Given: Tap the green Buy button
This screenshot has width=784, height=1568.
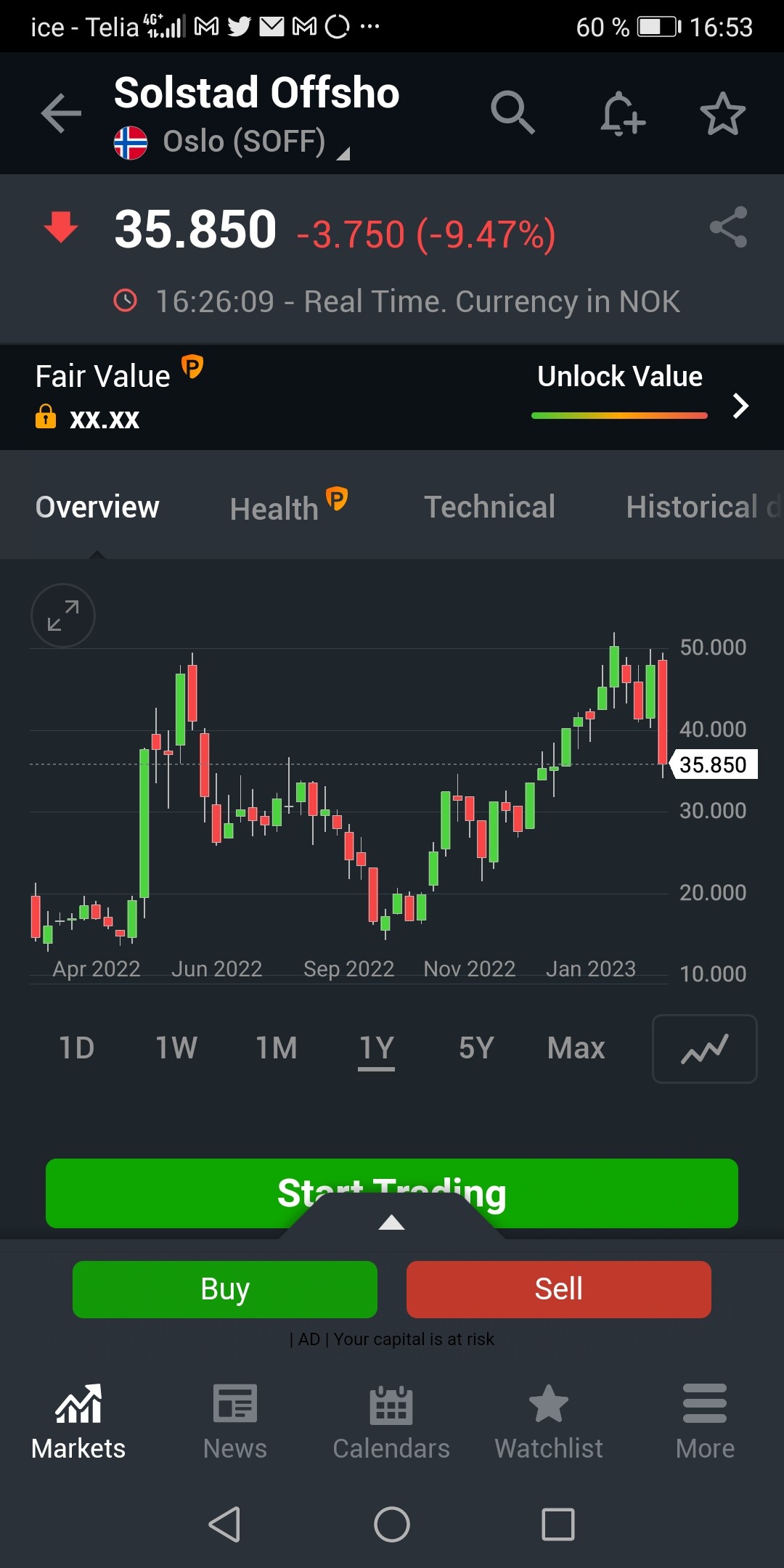Looking at the screenshot, I should pyautogui.click(x=225, y=1289).
